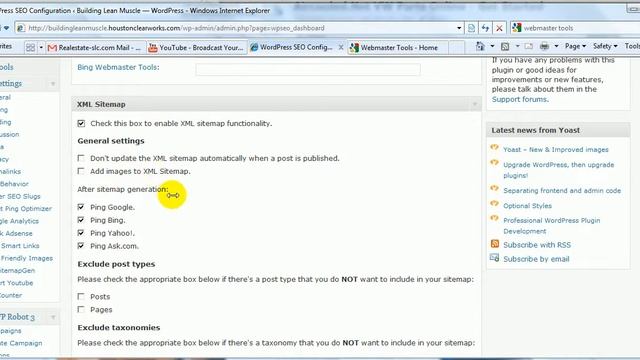The height and width of the screenshot is (360, 640).
Task: Check Don't update XML sitemap automatically
Action: (x=81, y=158)
